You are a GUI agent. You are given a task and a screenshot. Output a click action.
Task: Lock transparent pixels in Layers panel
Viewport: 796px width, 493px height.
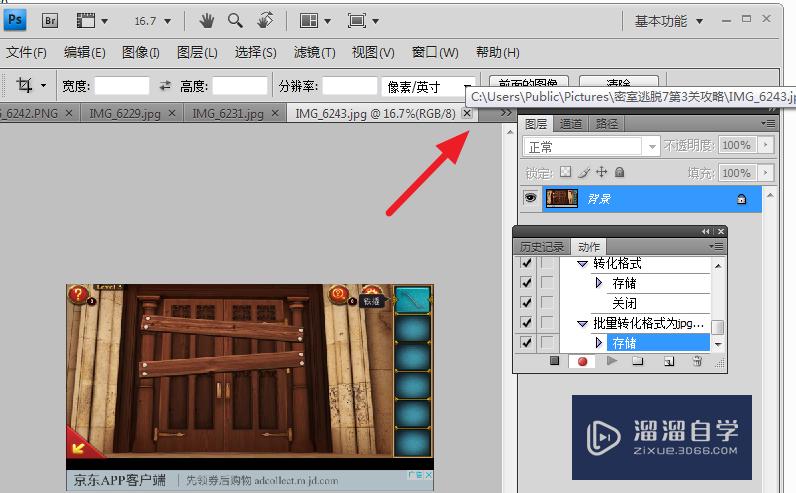566,172
